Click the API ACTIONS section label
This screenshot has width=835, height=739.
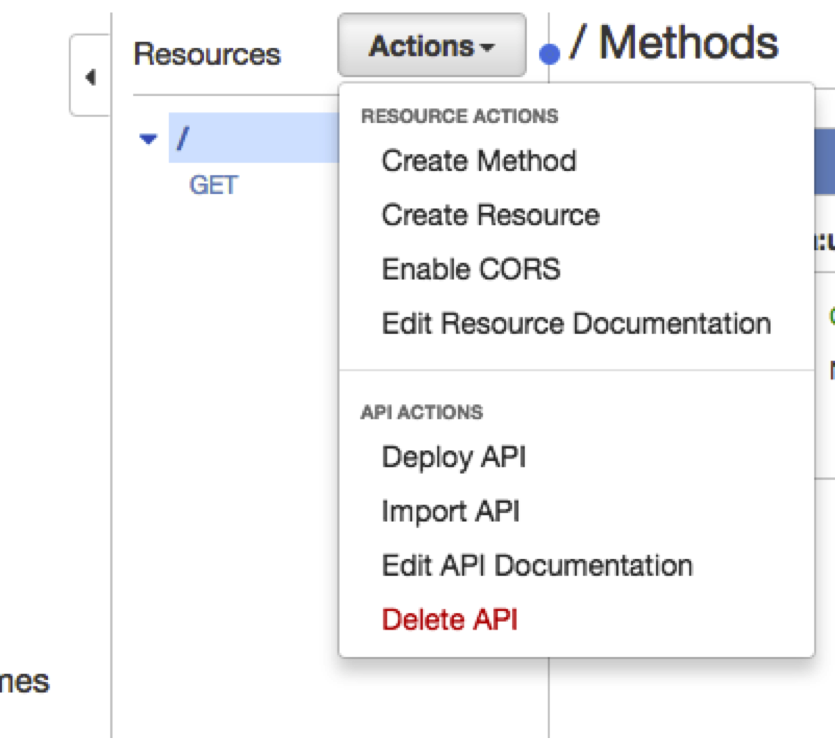tap(421, 412)
